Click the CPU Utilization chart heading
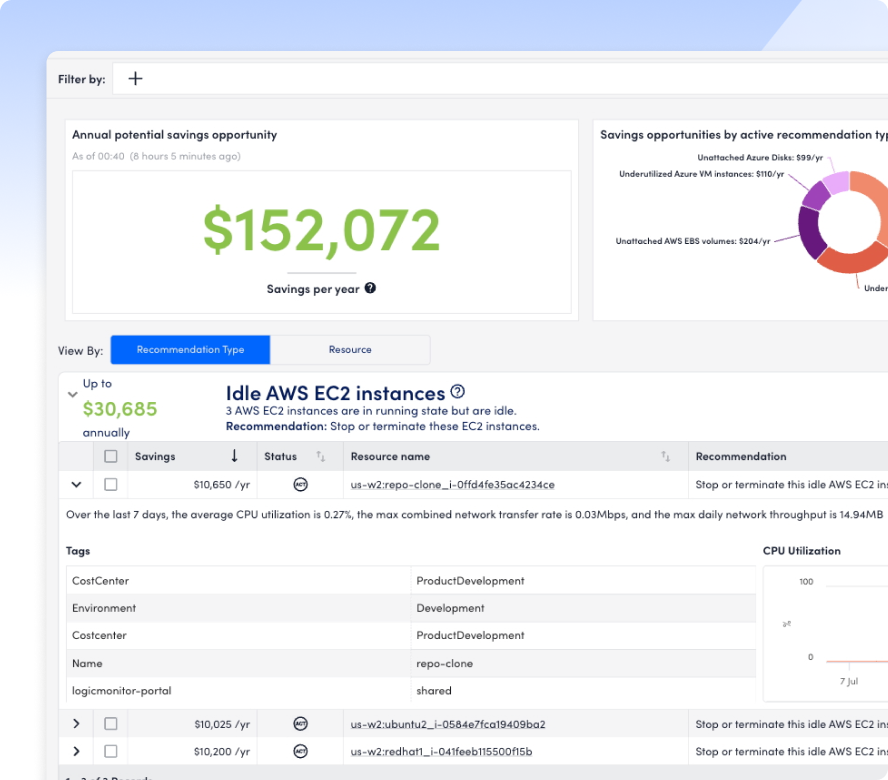This screenshot has width=888, height=780. [801, 551]
